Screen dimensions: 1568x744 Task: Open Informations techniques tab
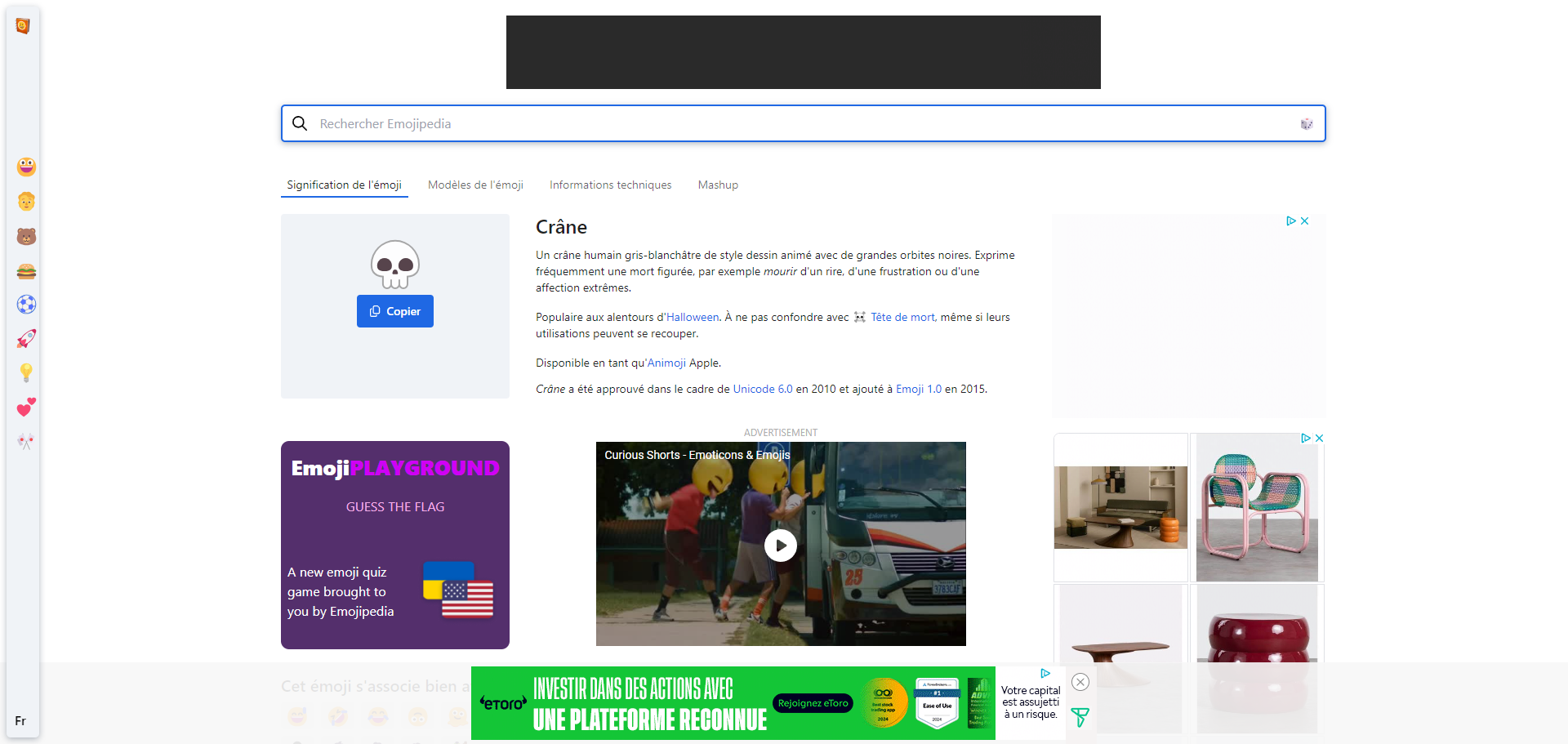click(610, 185)
